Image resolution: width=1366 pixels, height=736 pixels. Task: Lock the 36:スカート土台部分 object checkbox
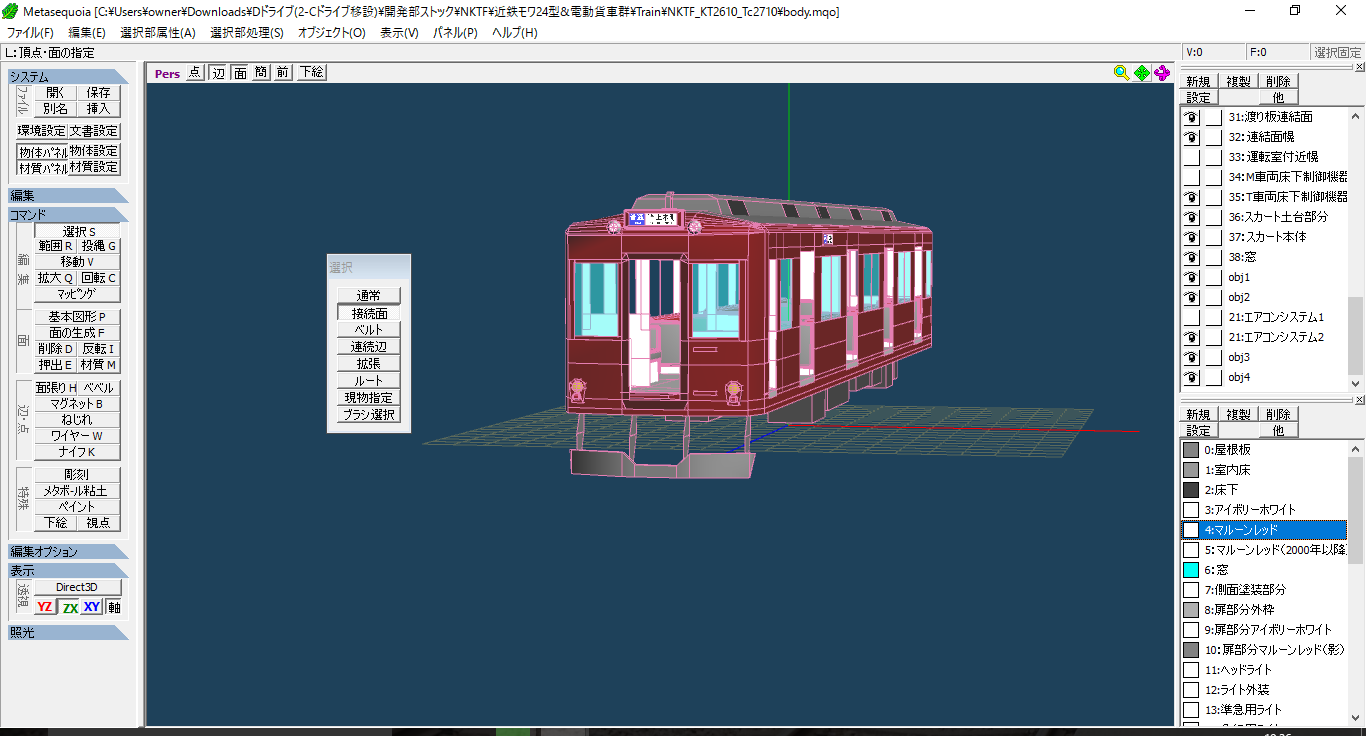pyautogui.click(x=1213, y=217)
